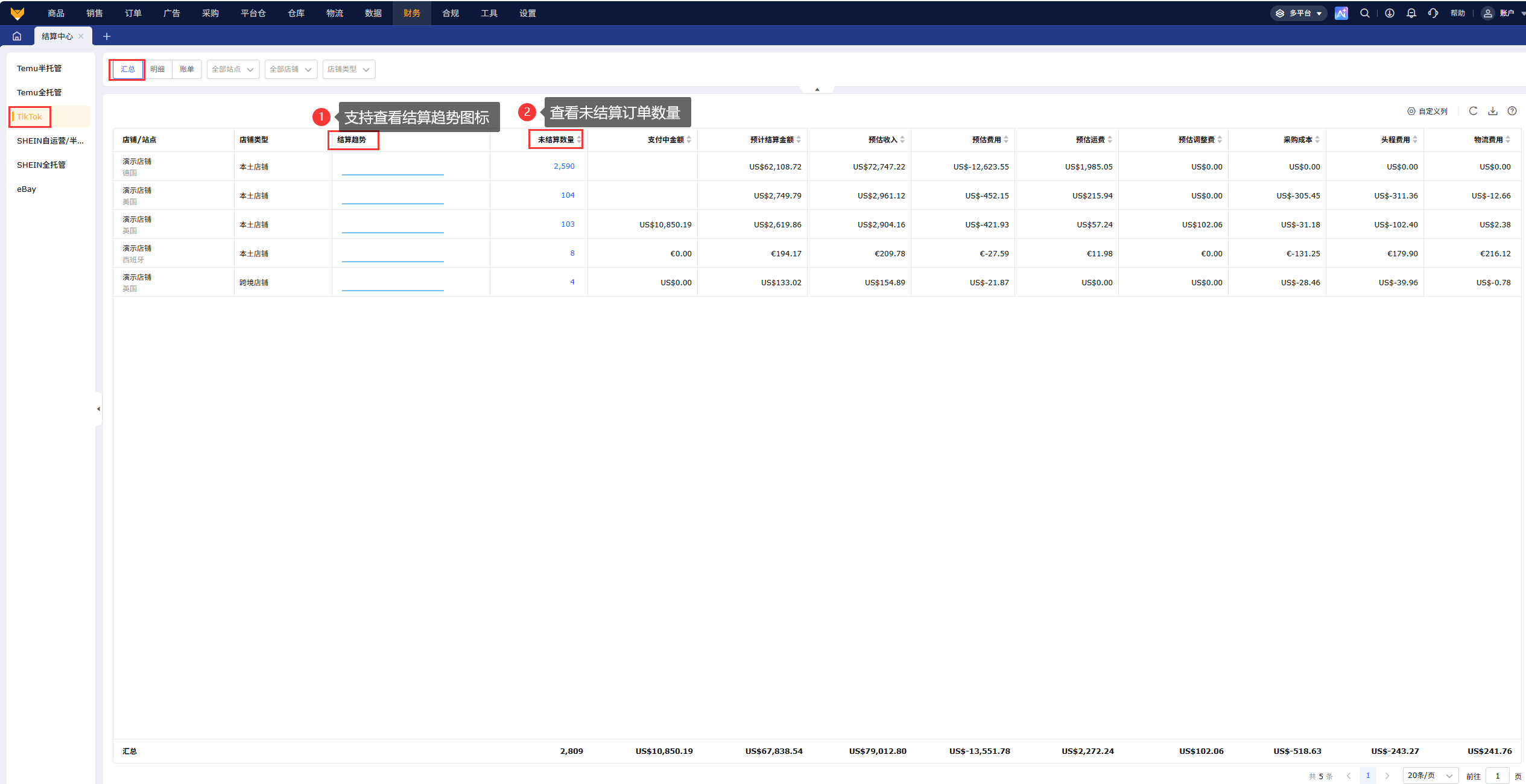This screenshot has height=784, width=1526.
Task: Open 商品 top menu
Action: coord(56,13)
